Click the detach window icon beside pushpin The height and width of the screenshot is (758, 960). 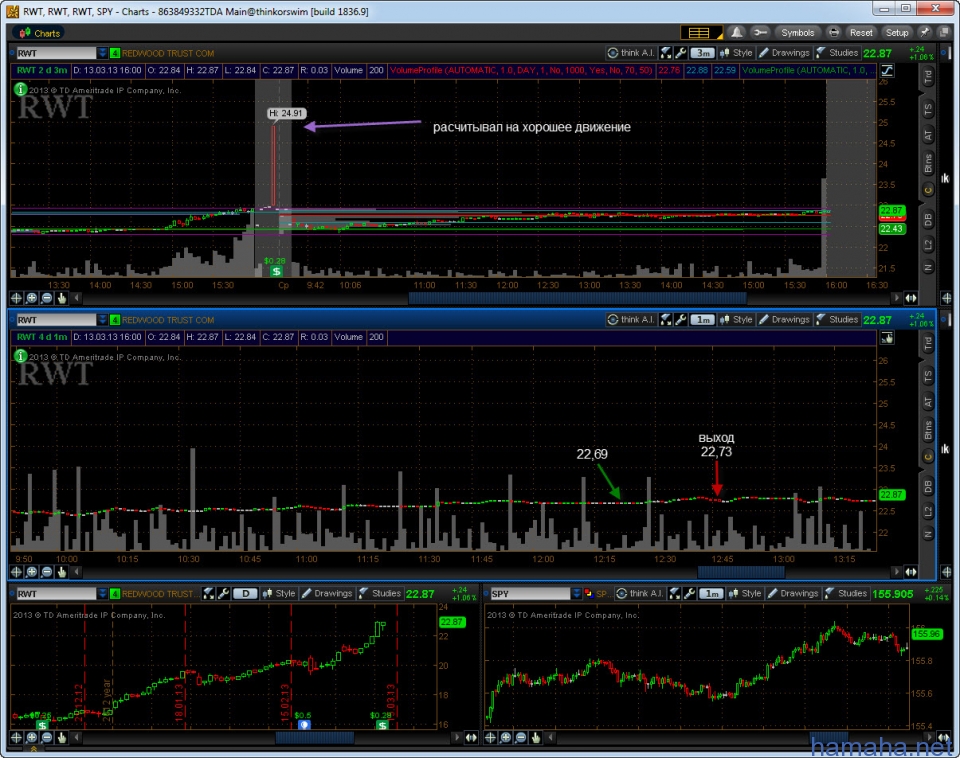click(945, 32)
